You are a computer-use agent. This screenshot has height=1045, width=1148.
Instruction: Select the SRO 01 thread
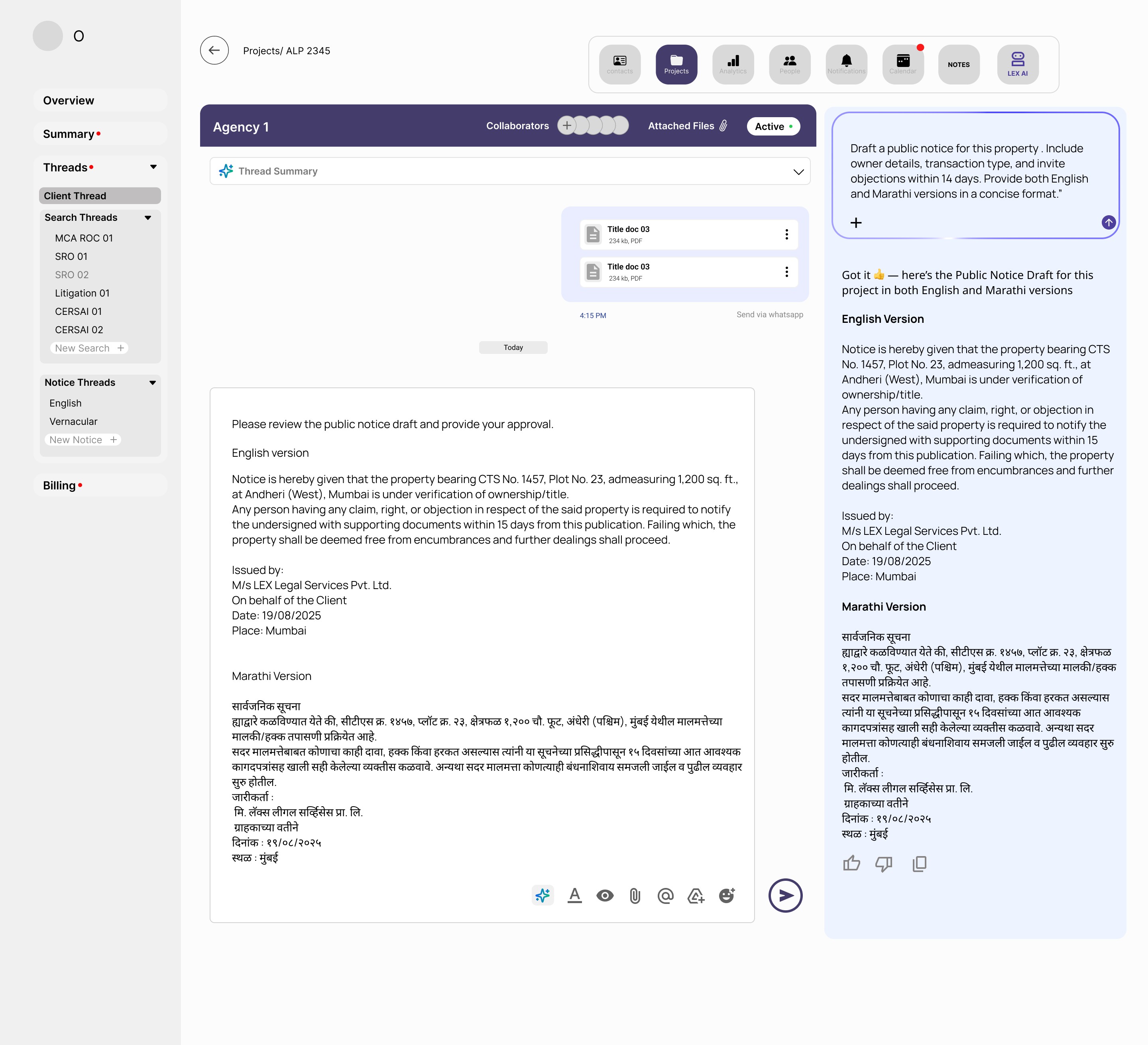[71, 256]
